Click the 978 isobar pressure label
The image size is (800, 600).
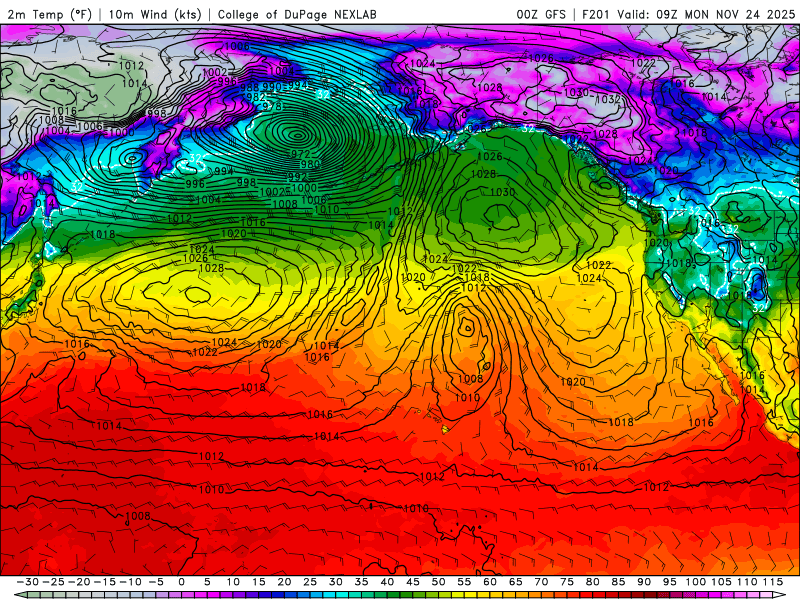272,106
